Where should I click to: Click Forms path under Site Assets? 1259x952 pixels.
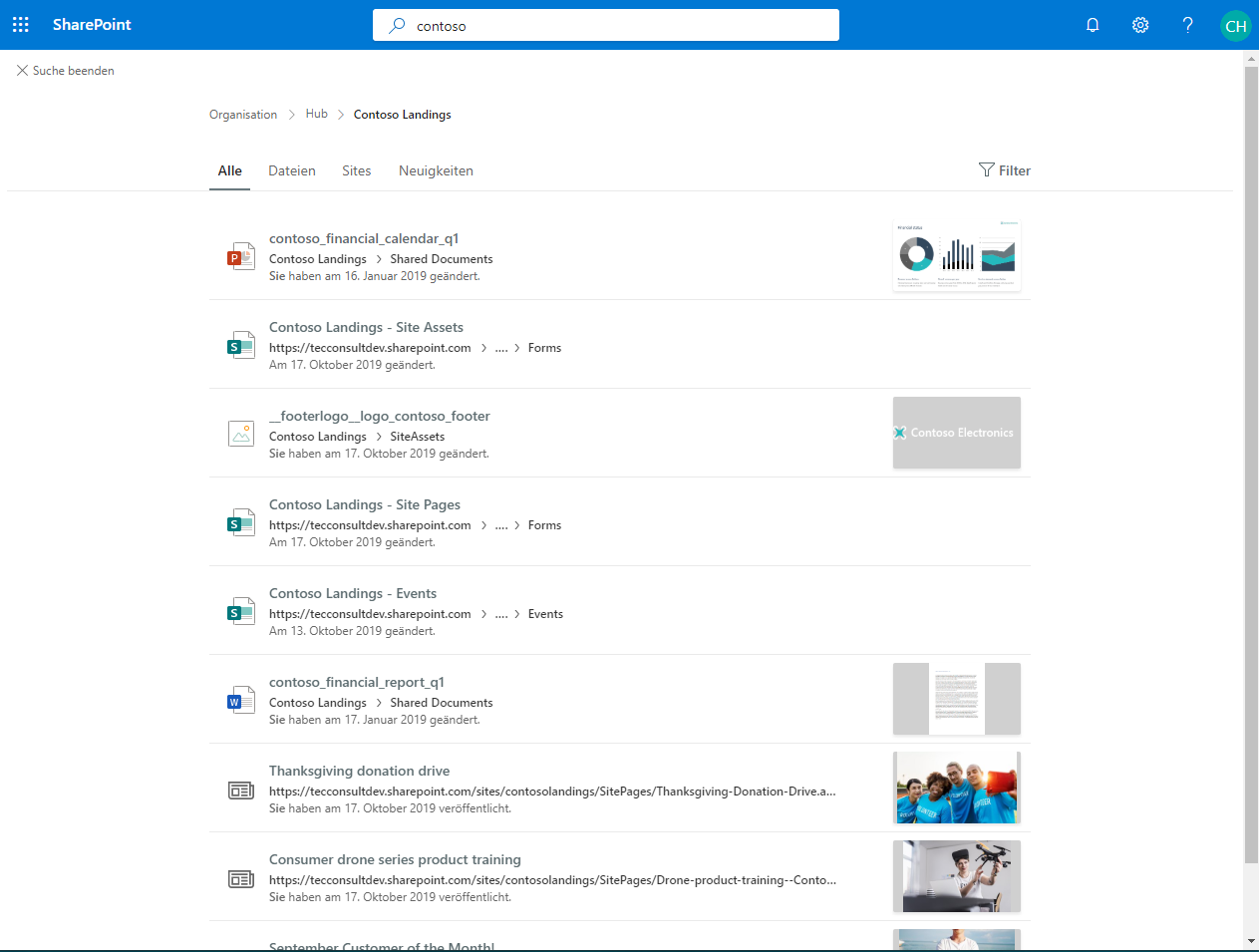coord(544,348)
